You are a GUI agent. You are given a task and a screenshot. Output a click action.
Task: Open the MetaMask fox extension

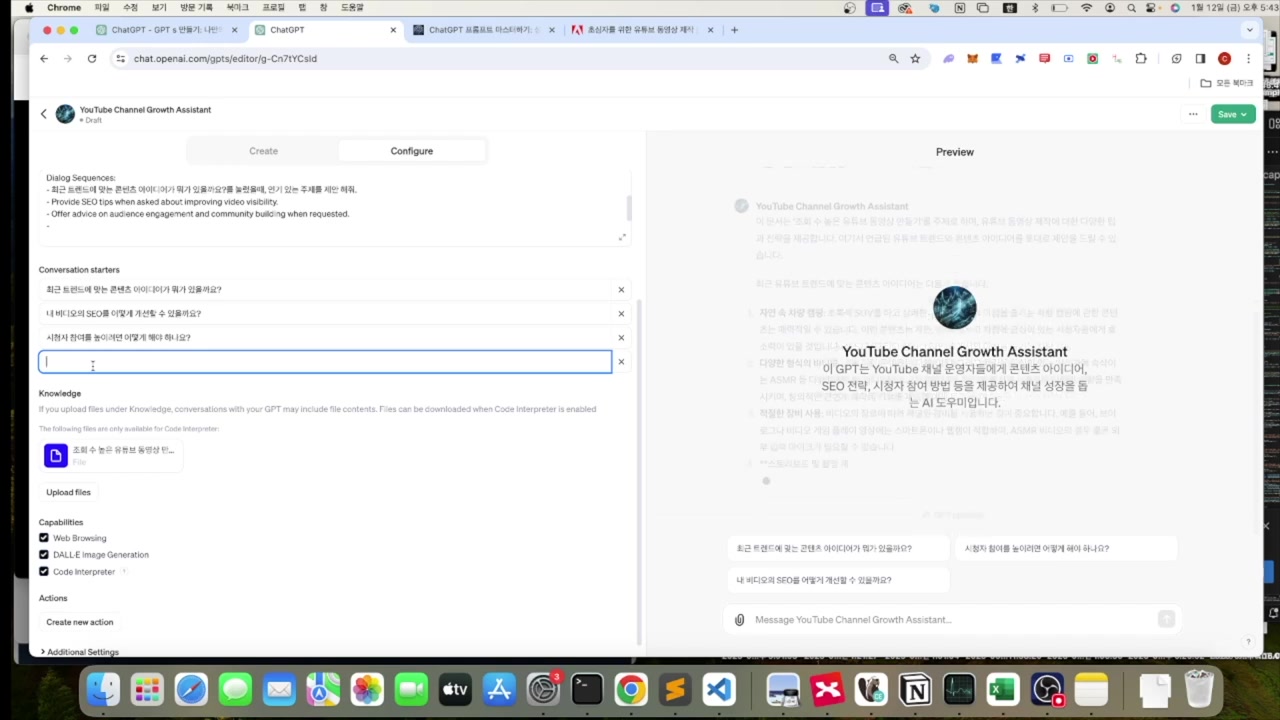[972, 59]
